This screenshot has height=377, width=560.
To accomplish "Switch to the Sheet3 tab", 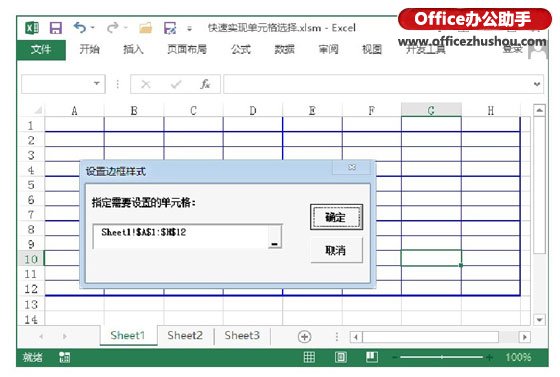I will coord(242,336).
